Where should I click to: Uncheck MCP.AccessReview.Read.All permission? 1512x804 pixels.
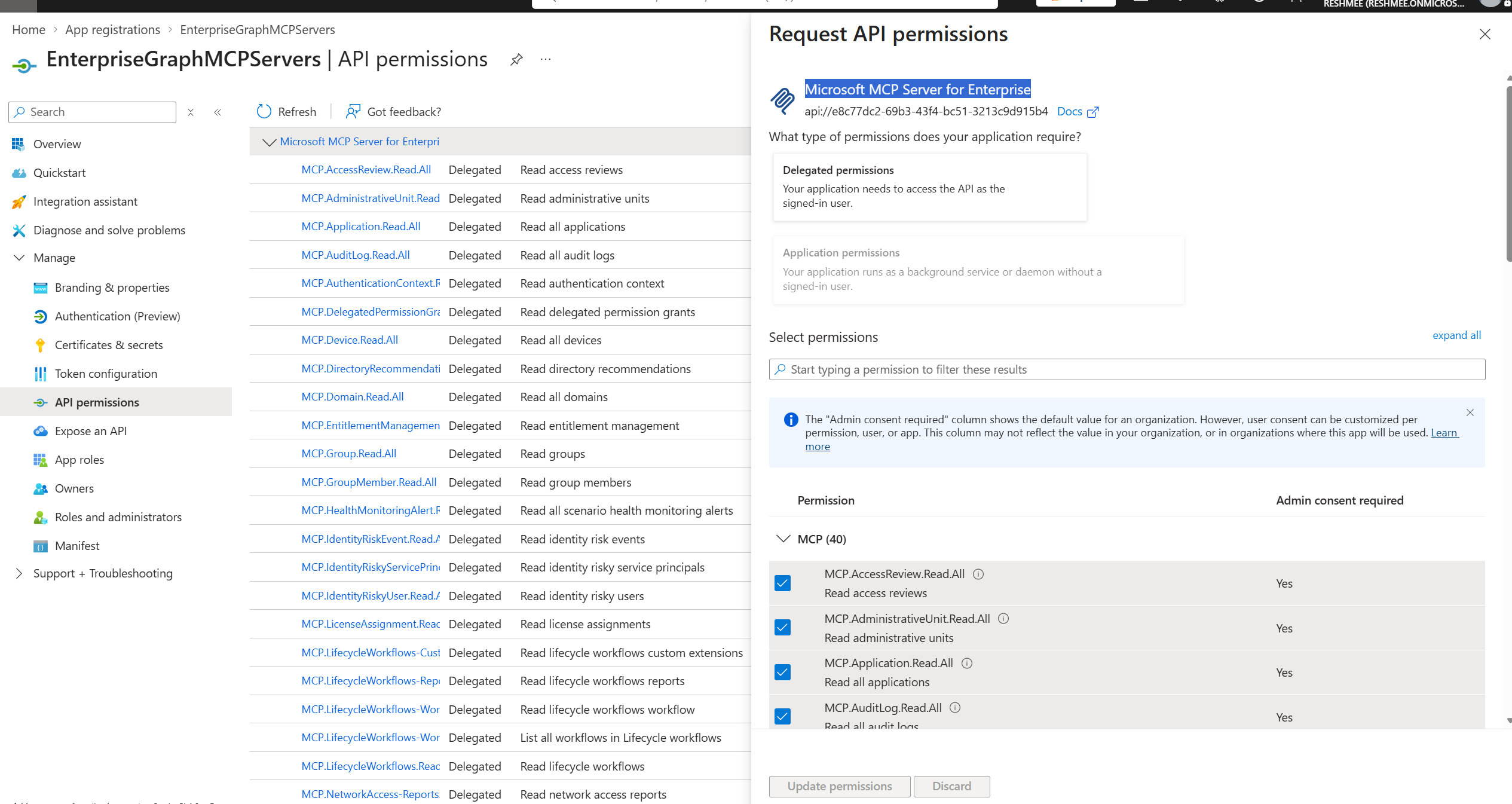782,583
